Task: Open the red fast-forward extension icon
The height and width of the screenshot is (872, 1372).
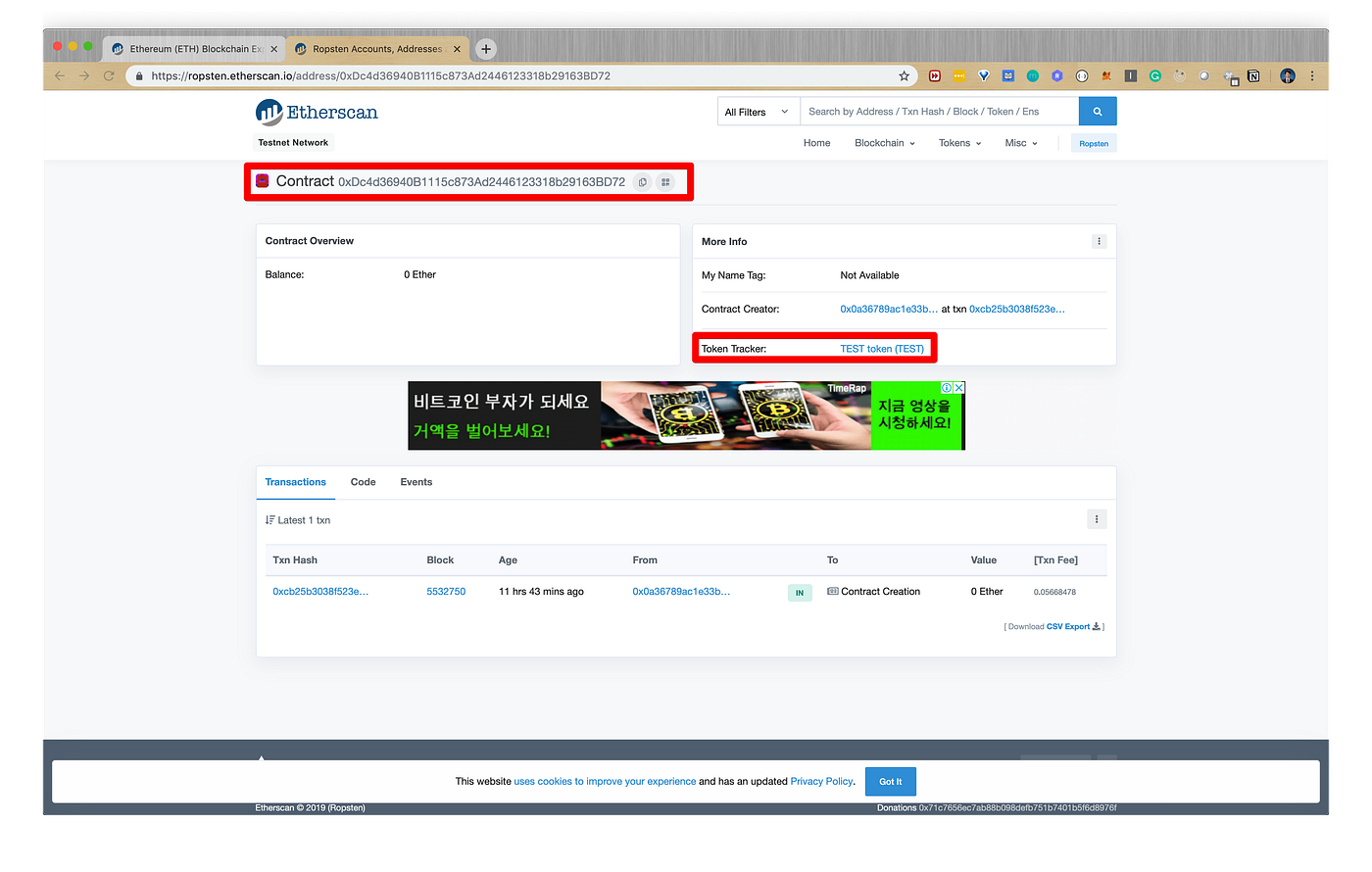Action: 935,75
